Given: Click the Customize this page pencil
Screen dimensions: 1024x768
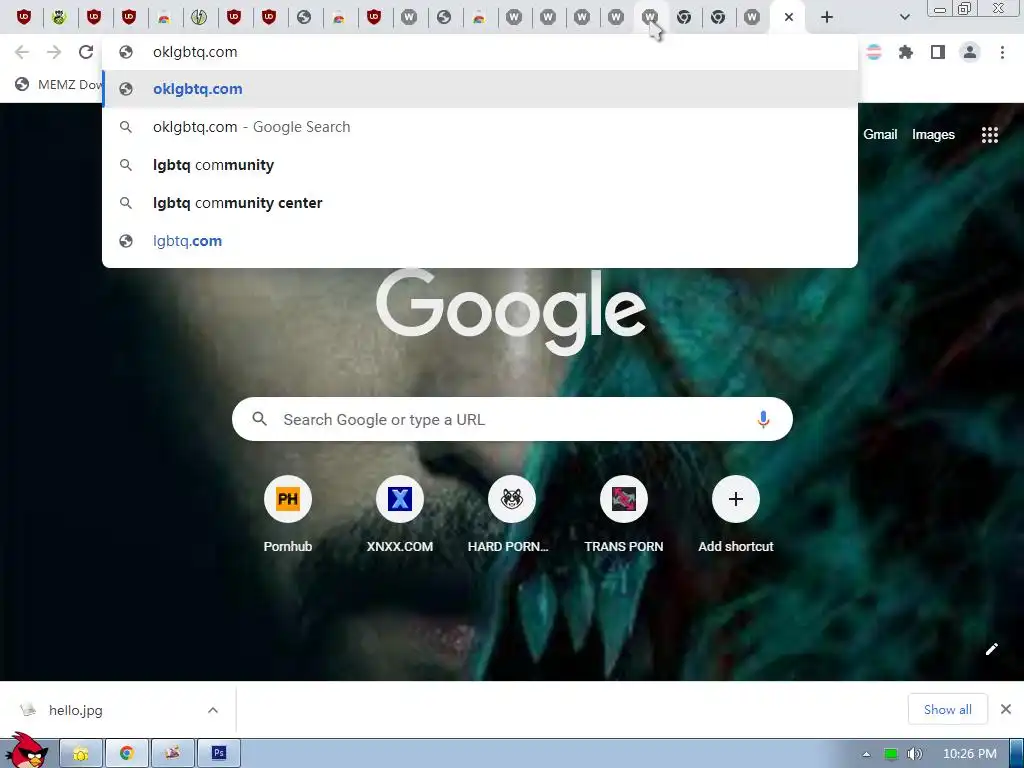Looking at the screenshot, I should 991,648.
